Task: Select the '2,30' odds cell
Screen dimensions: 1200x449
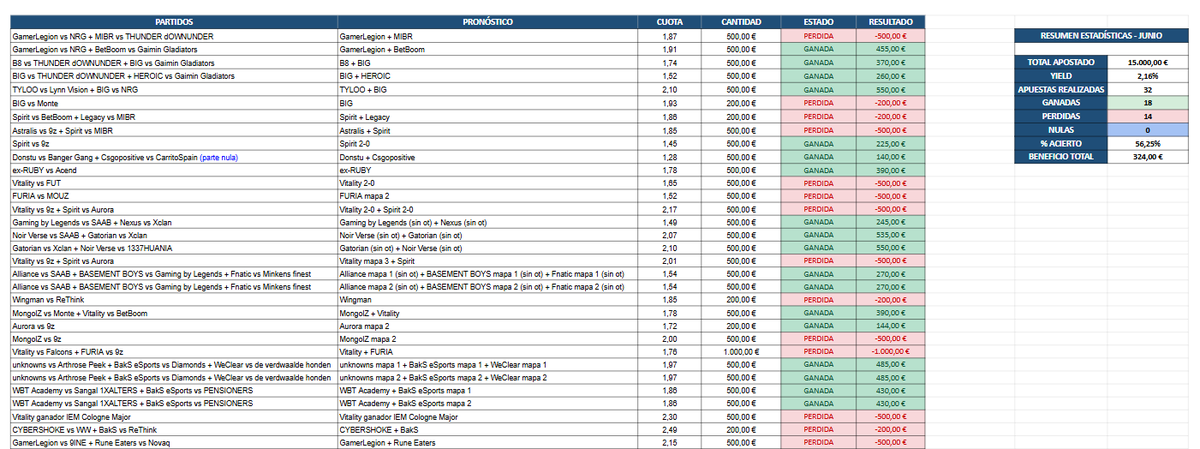Action: click(x=671, y=417)
